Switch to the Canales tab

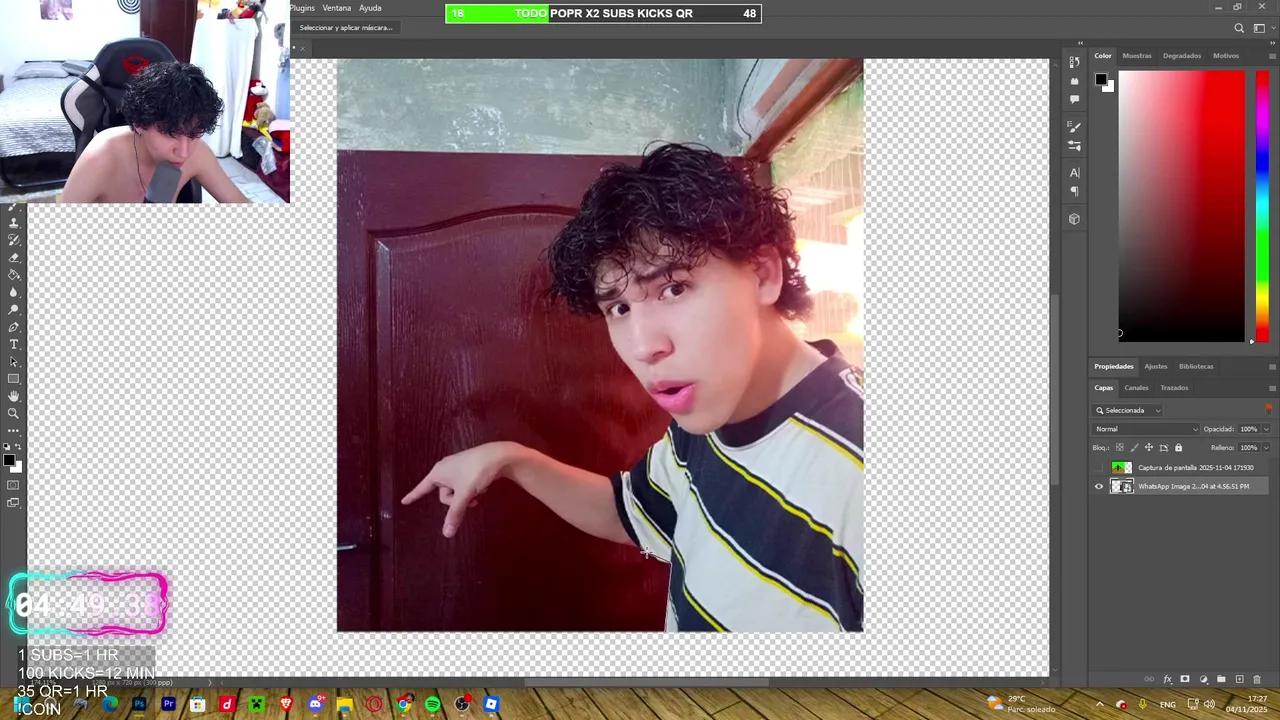tap(1136, 388)
